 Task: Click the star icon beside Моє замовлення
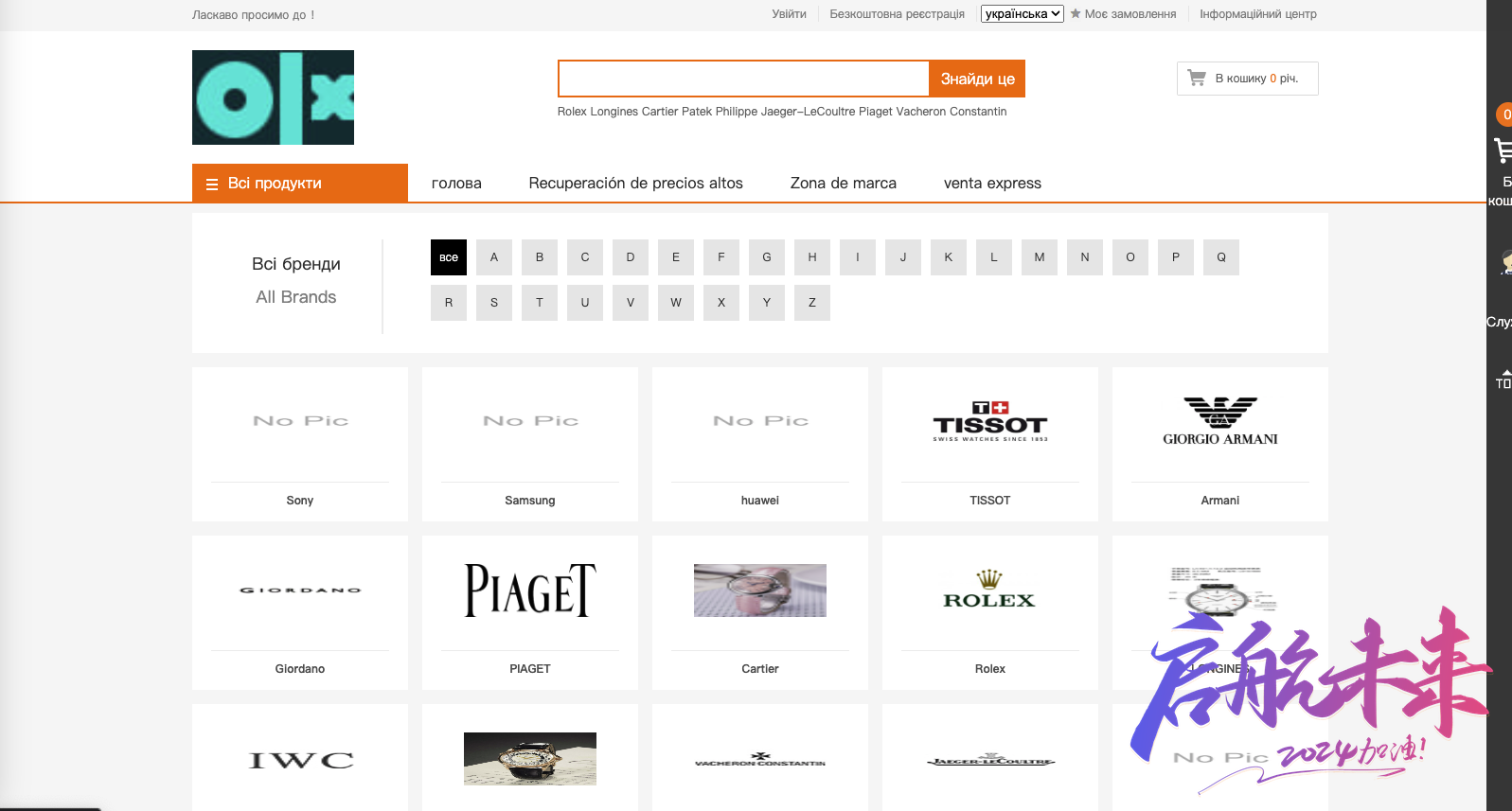coord(1076,13)
